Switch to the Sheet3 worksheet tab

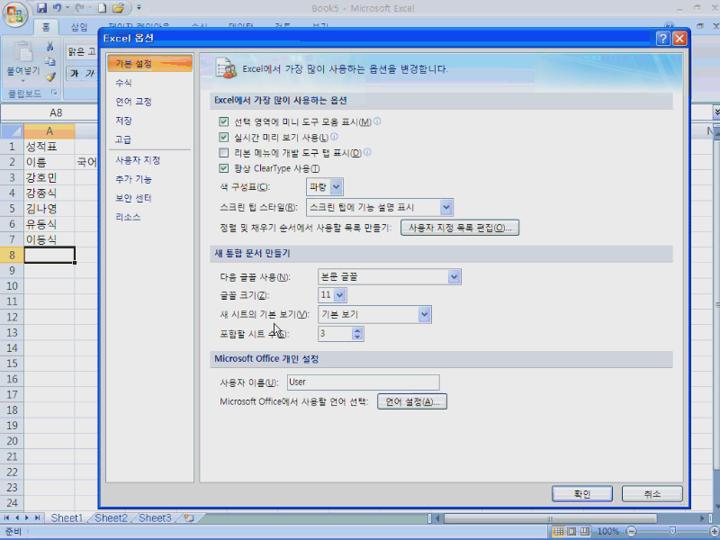tap(155, 518)
